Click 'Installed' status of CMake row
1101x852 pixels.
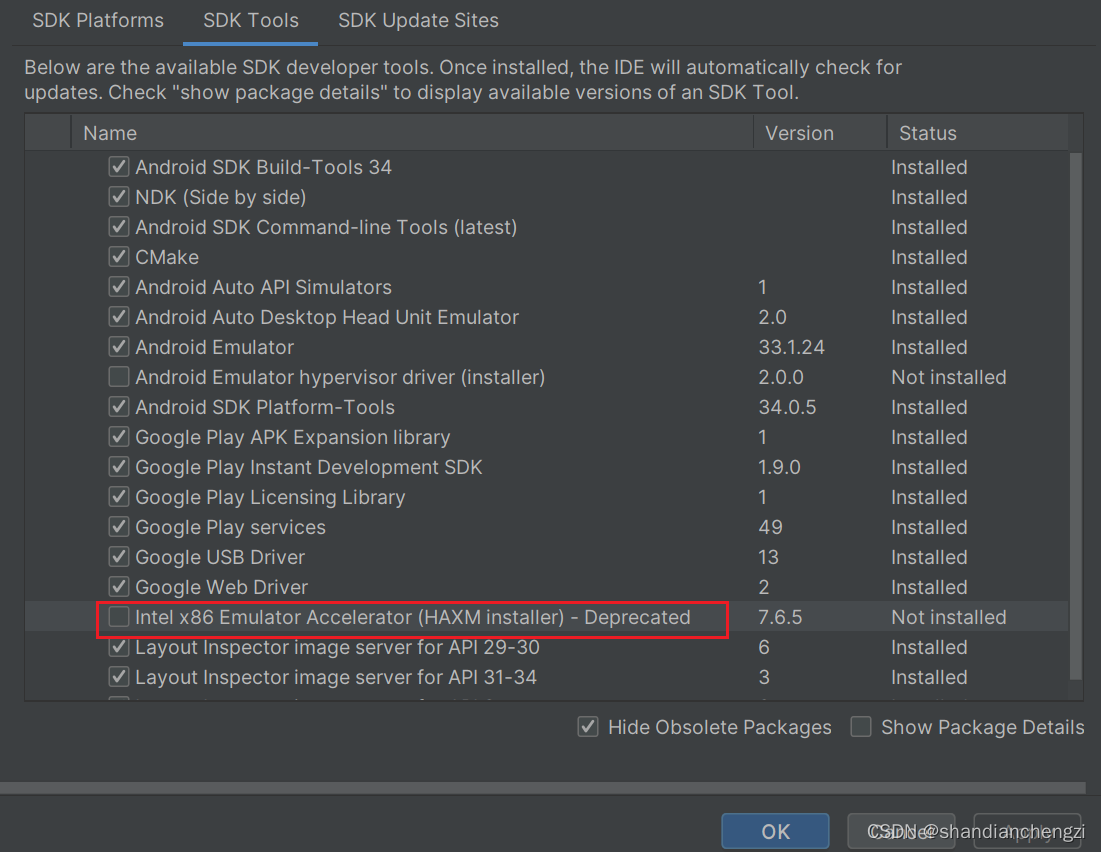tap(929, 257)
